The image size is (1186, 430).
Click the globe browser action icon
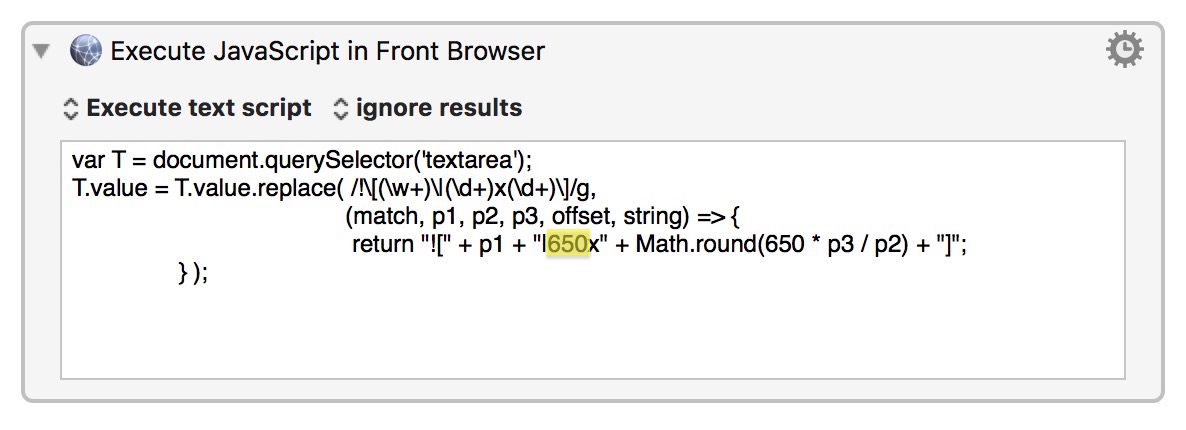click(86, 50)
